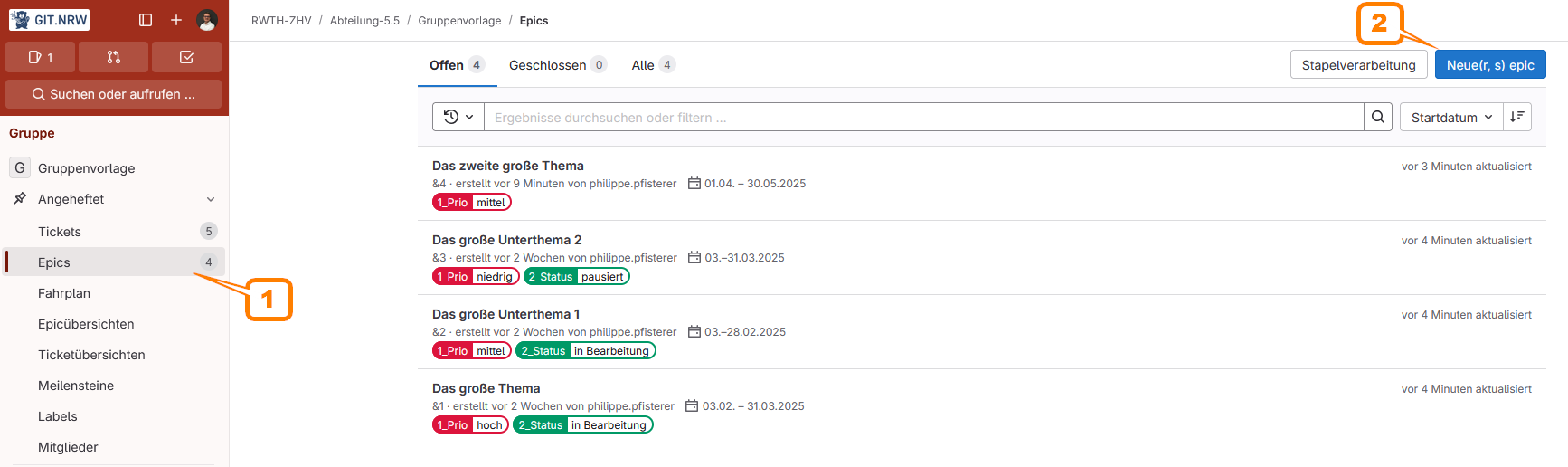The image size is (1568, 467).
Task: Click the search magnifier button in filter bar
Action: pyautogui.click(x=1378, y=117)
